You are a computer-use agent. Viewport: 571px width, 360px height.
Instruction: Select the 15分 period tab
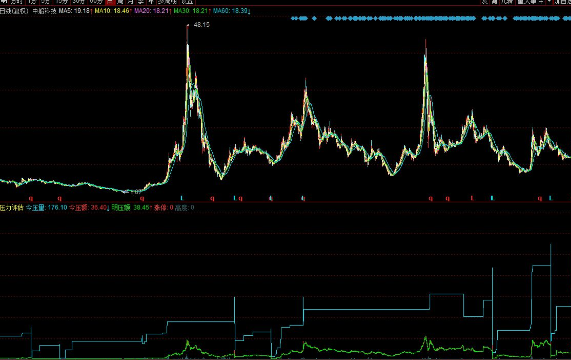pos(62,2)
